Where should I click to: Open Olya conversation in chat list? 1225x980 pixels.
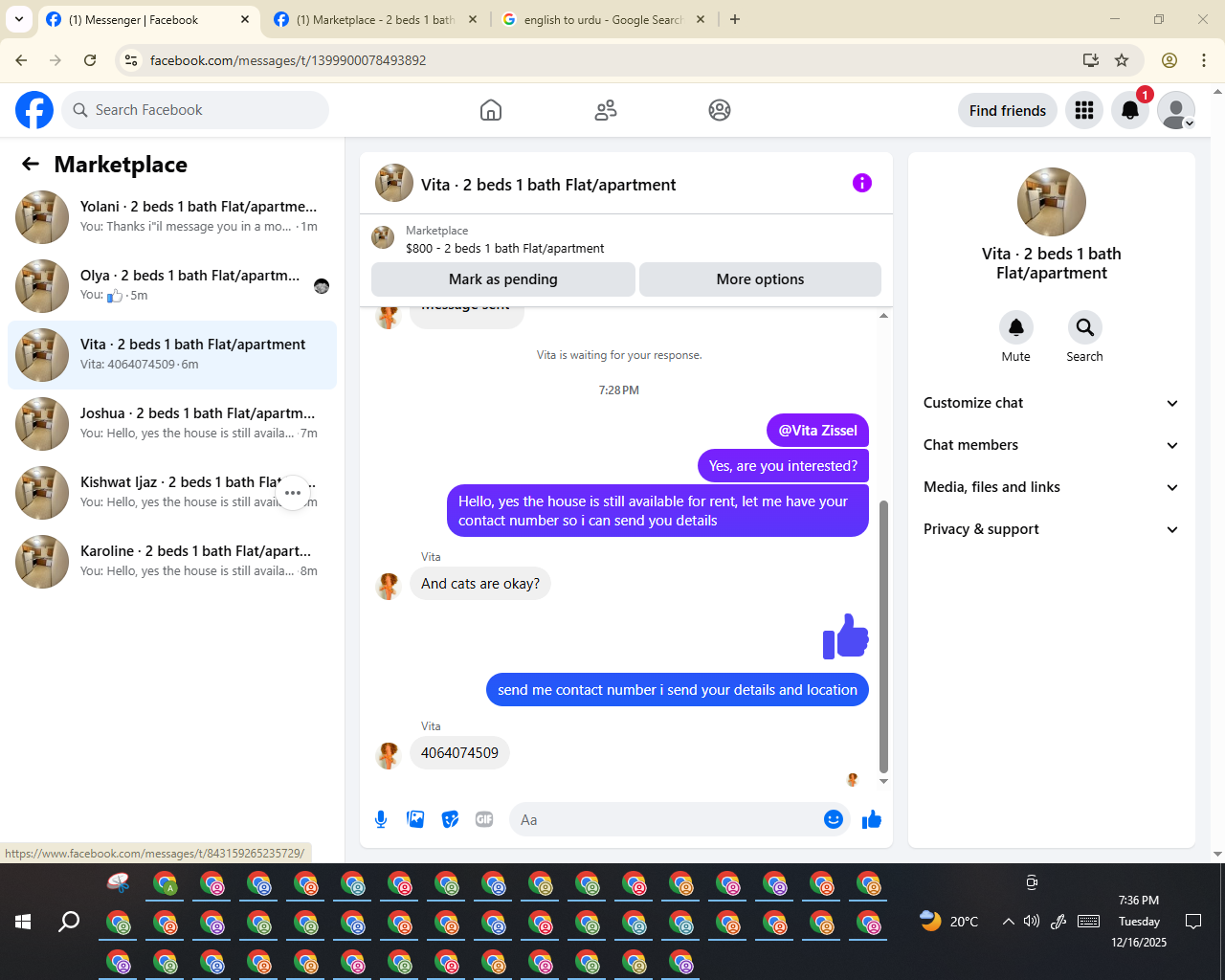click(x=172, y=286)
